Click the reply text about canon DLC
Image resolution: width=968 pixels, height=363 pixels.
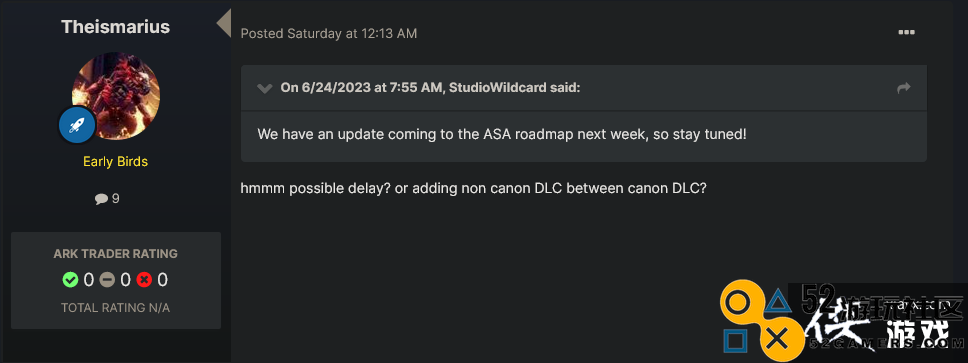[x=474, y=188]
